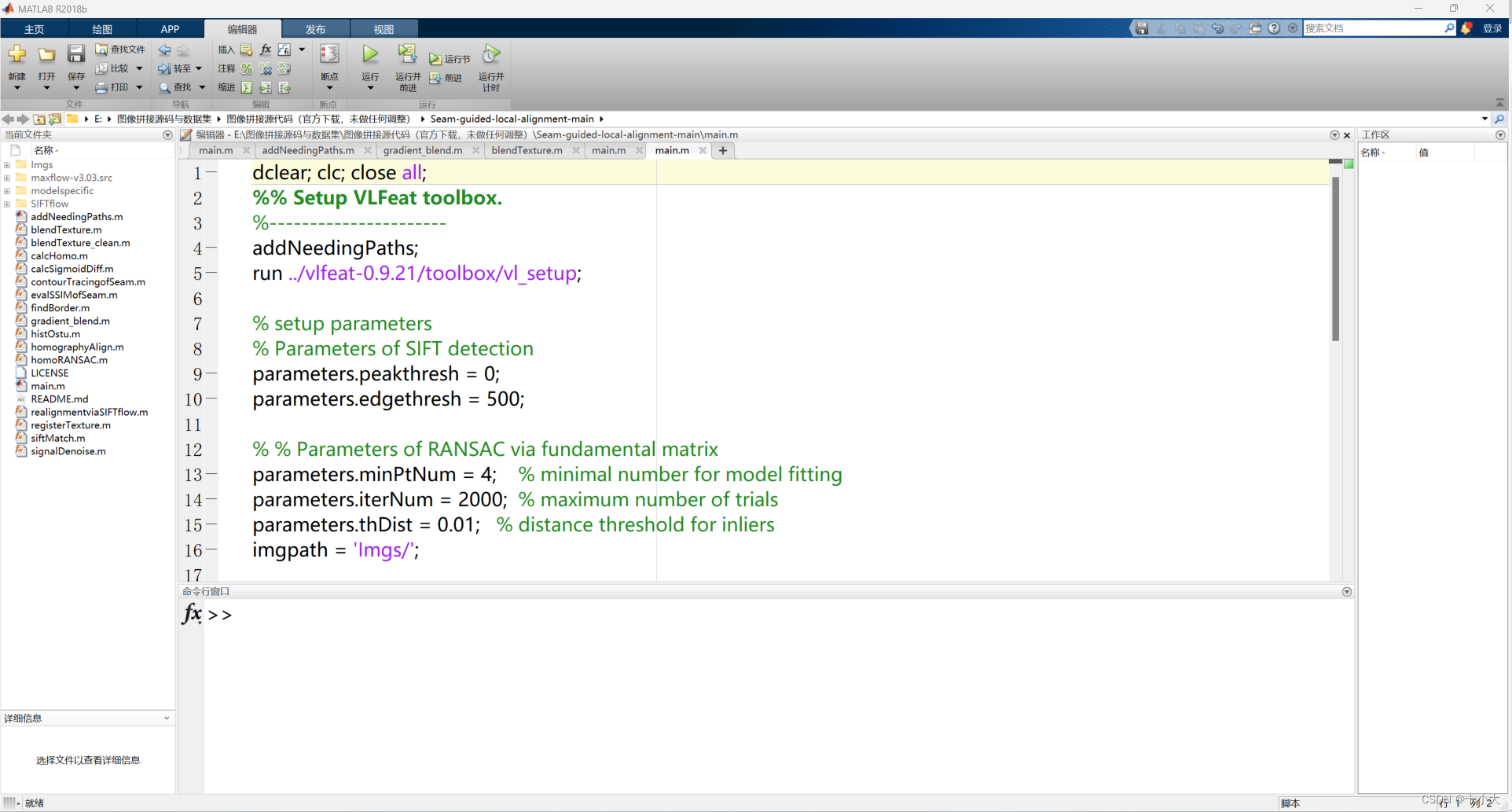
Task: Switch to the 主页 (Home) ribbon tab
Action: [34, 29]
